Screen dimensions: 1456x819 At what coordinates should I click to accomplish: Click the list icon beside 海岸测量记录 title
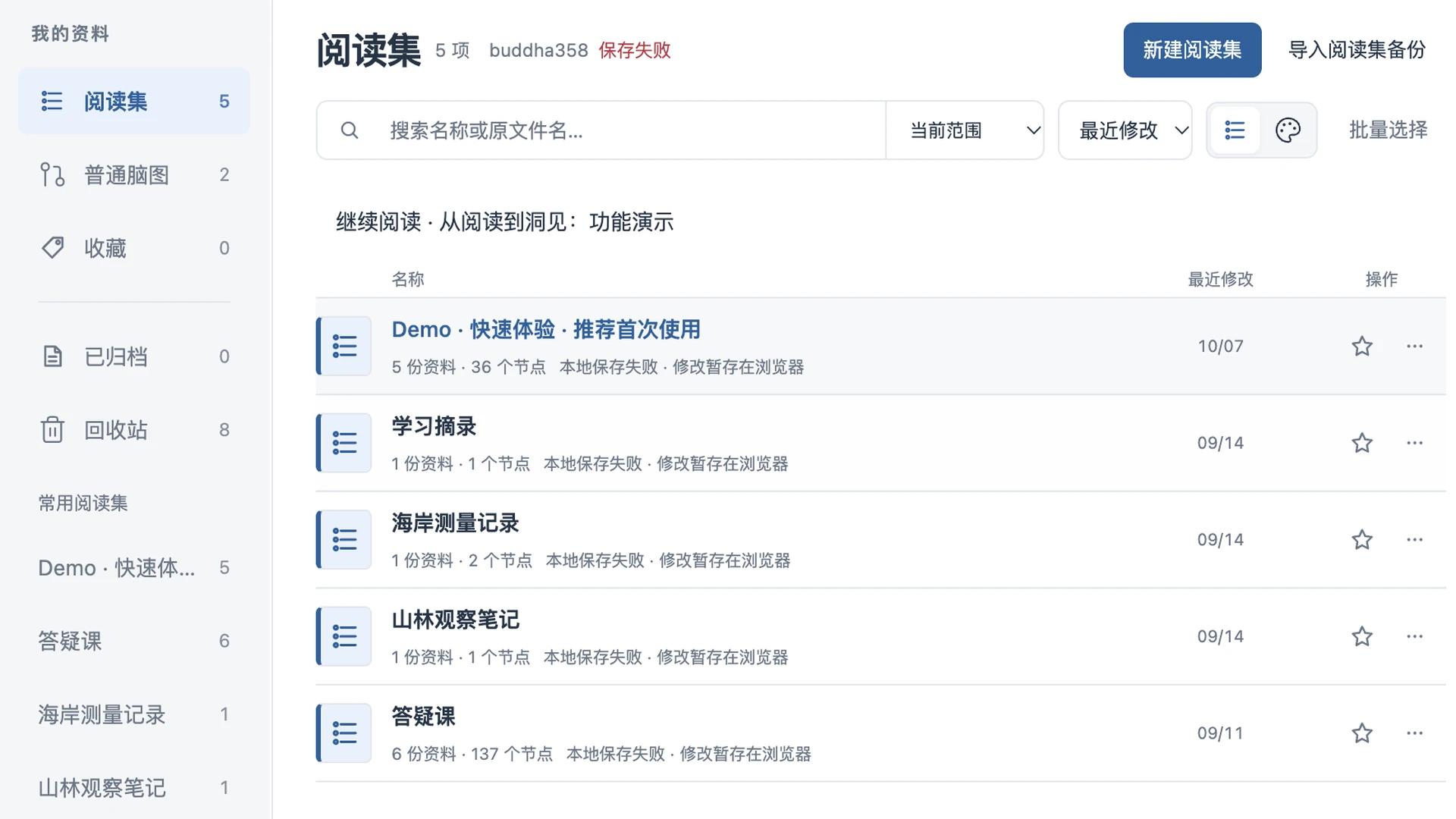344,539
